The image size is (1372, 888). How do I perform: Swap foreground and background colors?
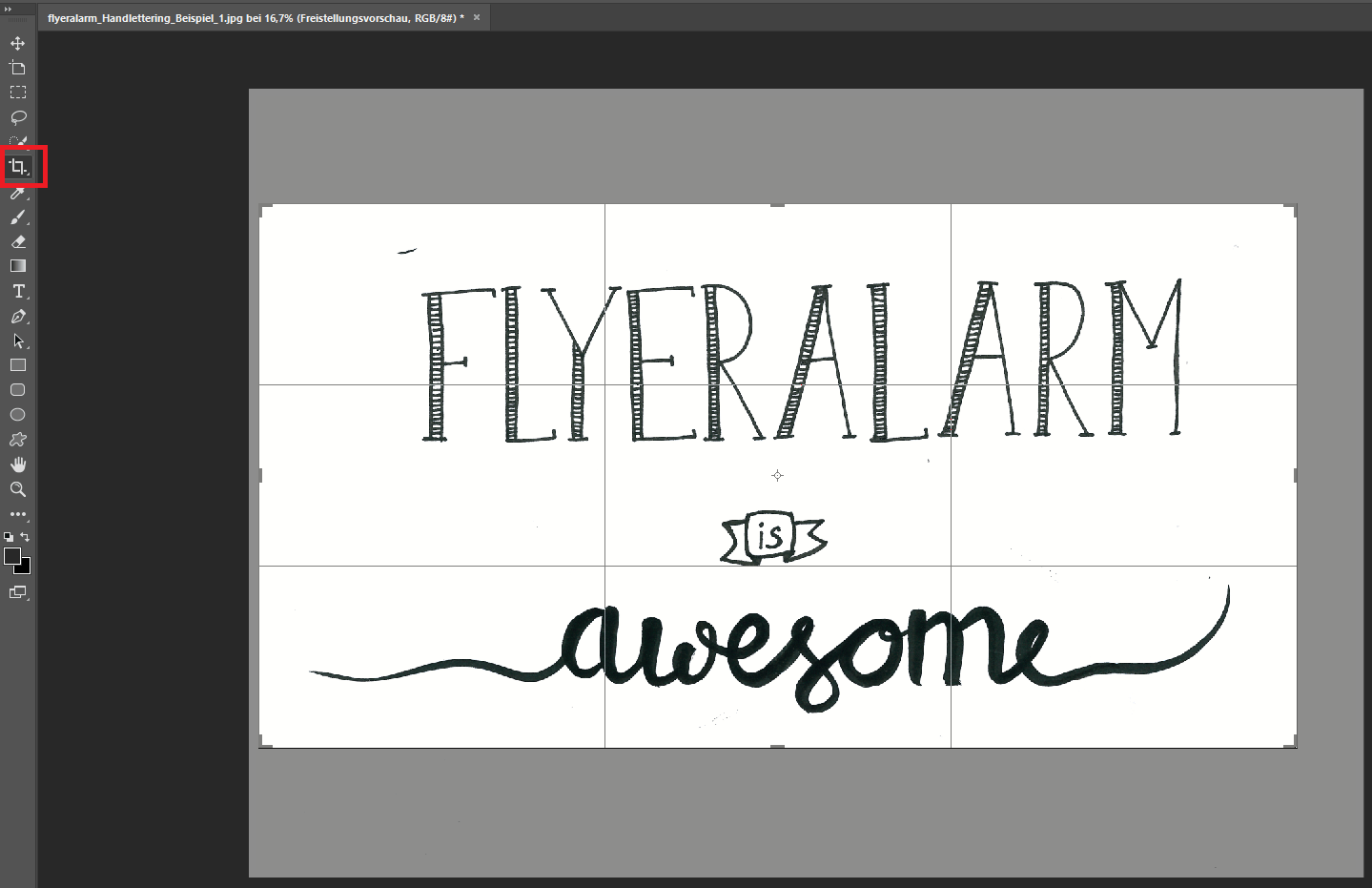[26, 537]
